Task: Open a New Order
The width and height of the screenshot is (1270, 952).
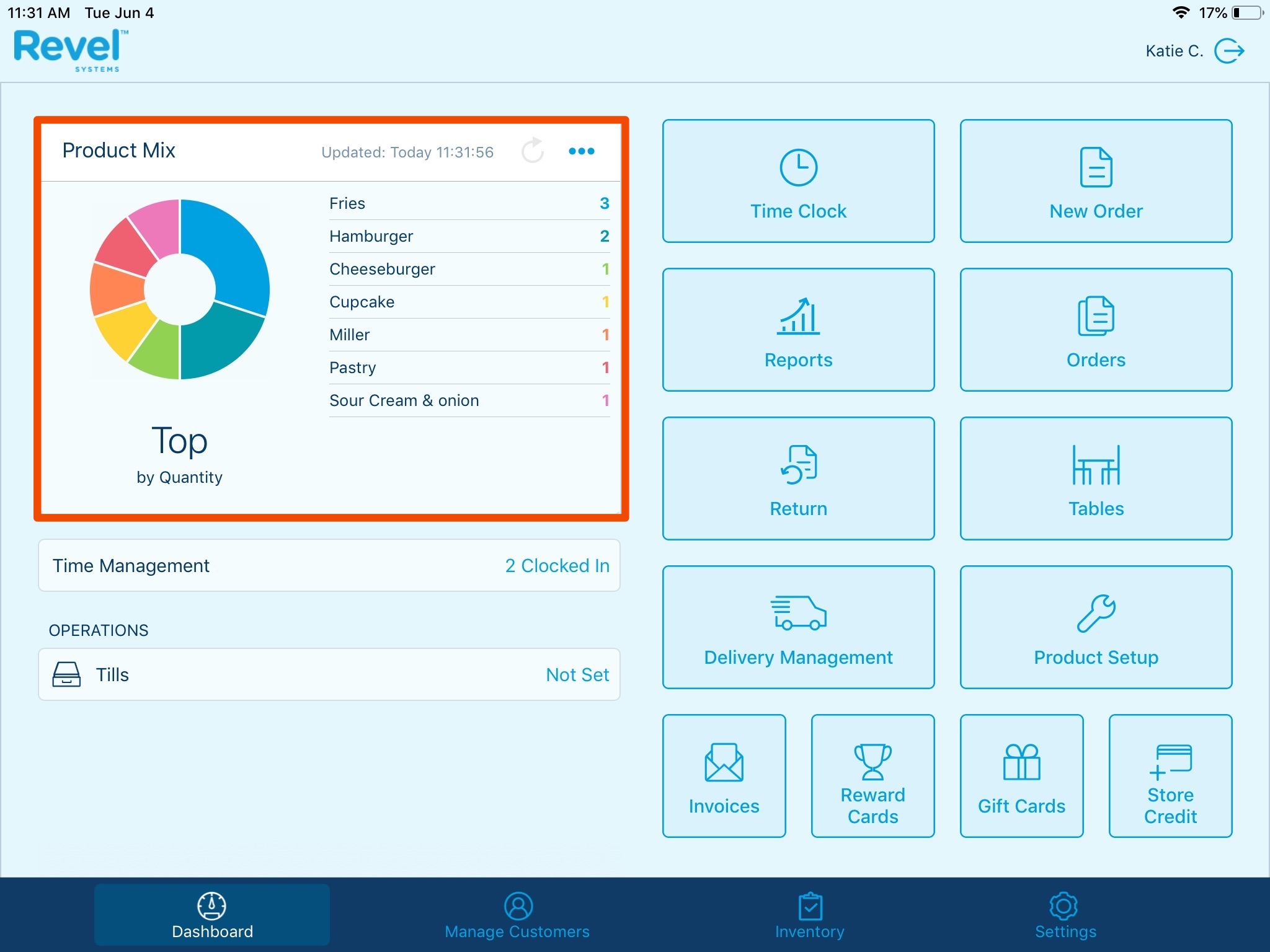Action: [x=1095, y=180]
